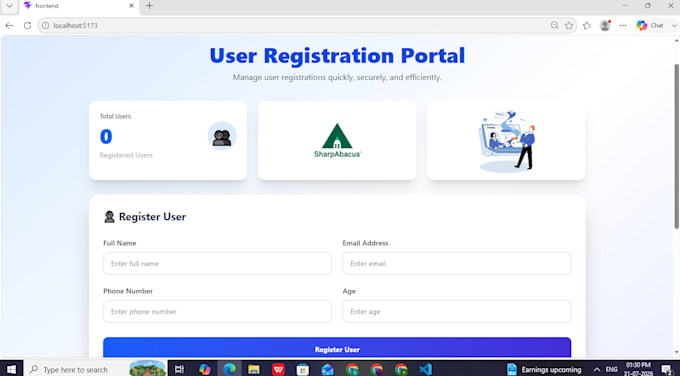680x376 pixels.
Task: Open the browser profile avatar
Action: 605,25
